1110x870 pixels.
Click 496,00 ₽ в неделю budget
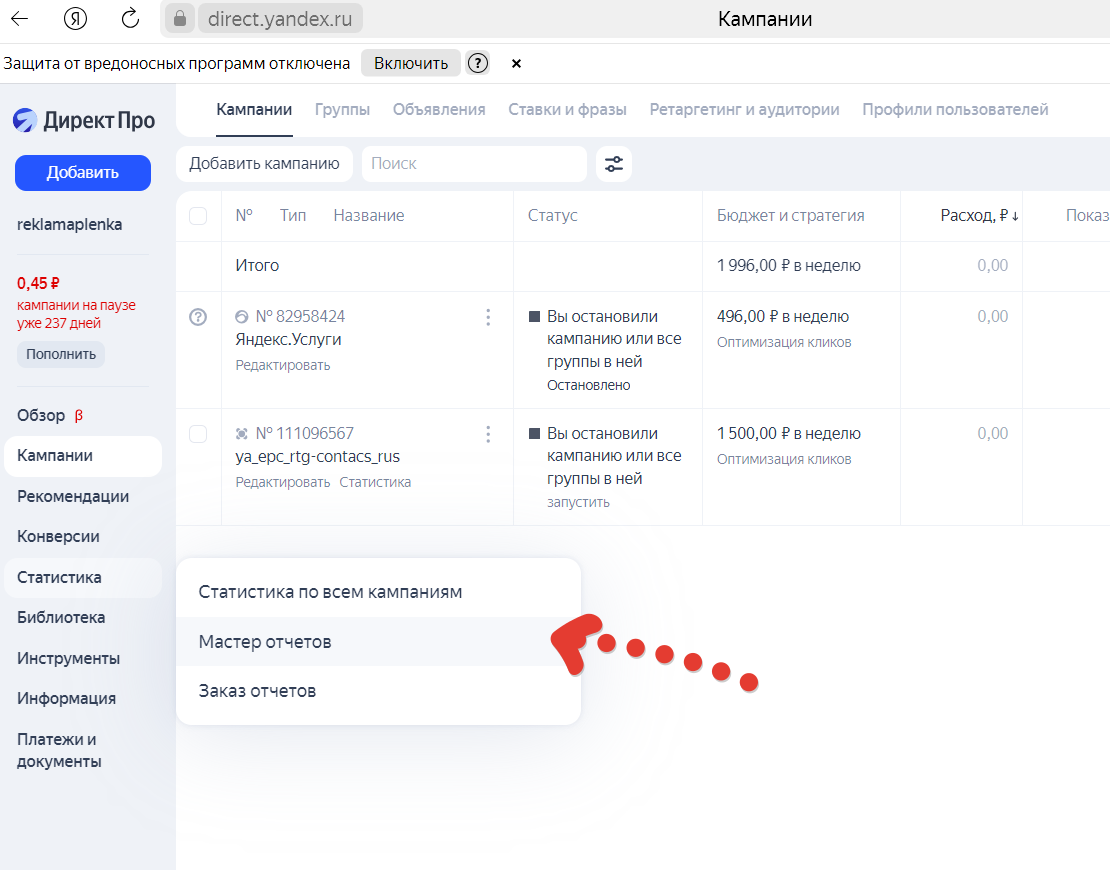tap(783, 316)
